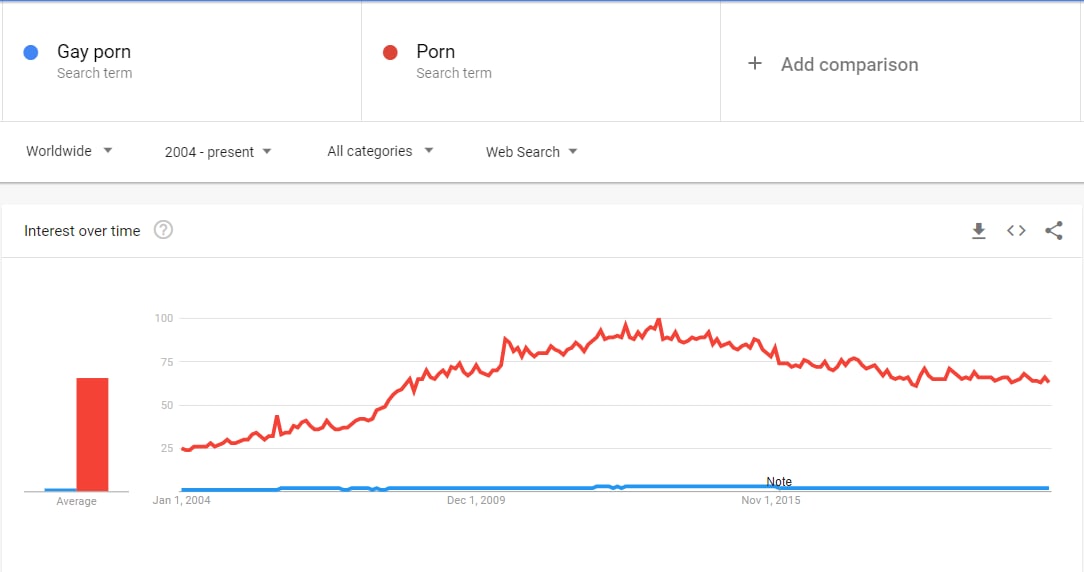Screen dimensions: 1084x572
Task: Open the Worldwide region dropdown
Action: point(69,151)
